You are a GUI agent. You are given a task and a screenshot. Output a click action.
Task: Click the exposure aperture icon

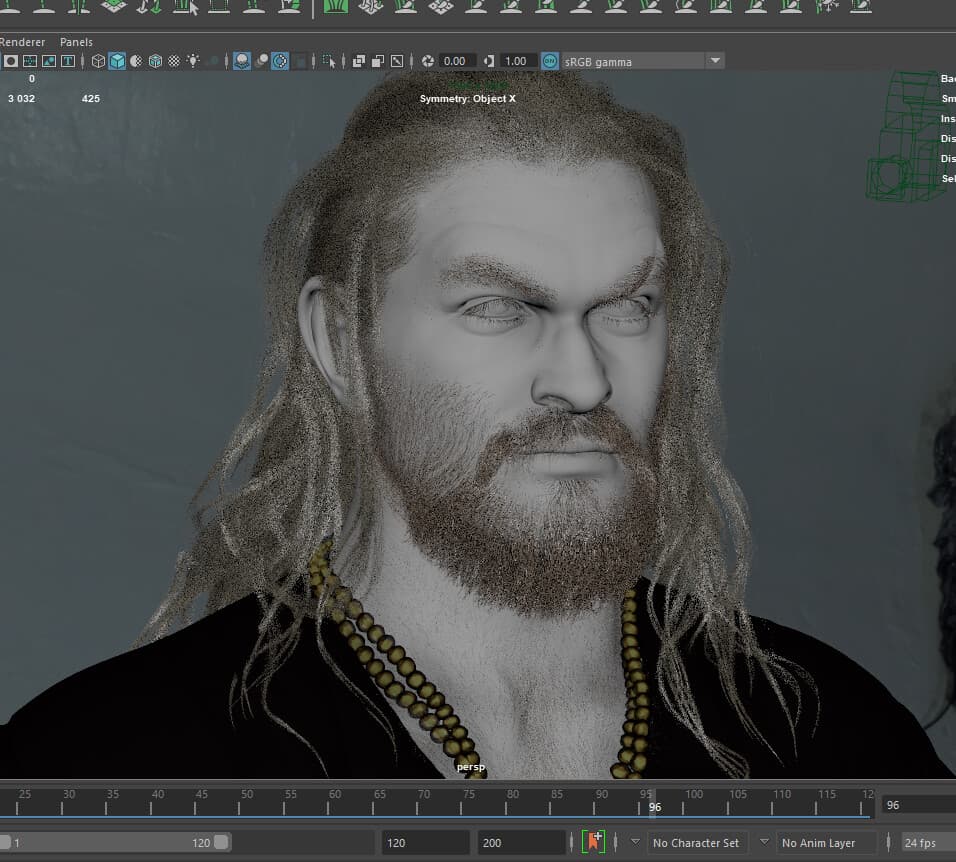click(428, 61)
